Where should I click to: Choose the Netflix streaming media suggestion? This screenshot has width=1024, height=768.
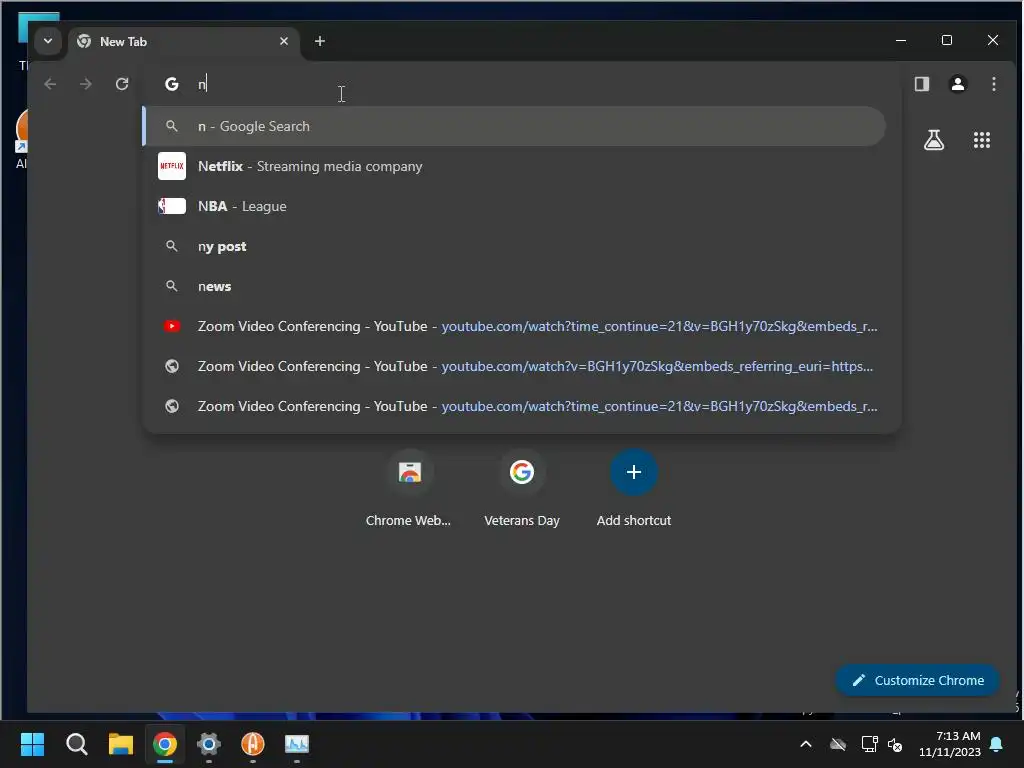pos(514,167)
